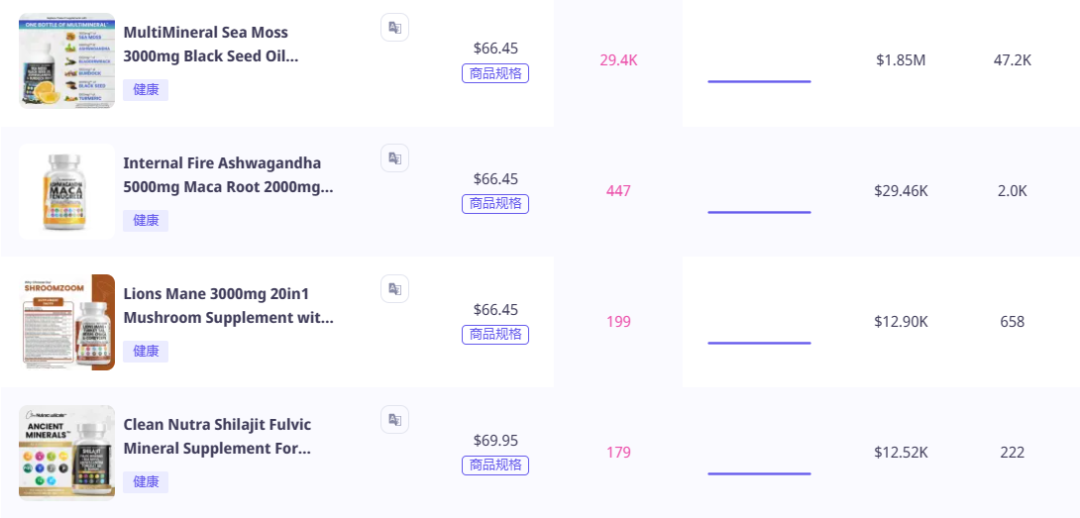Click sales trend line in 29.4K row
Viewport: 1080px width, 518px height.
point(759,81)
